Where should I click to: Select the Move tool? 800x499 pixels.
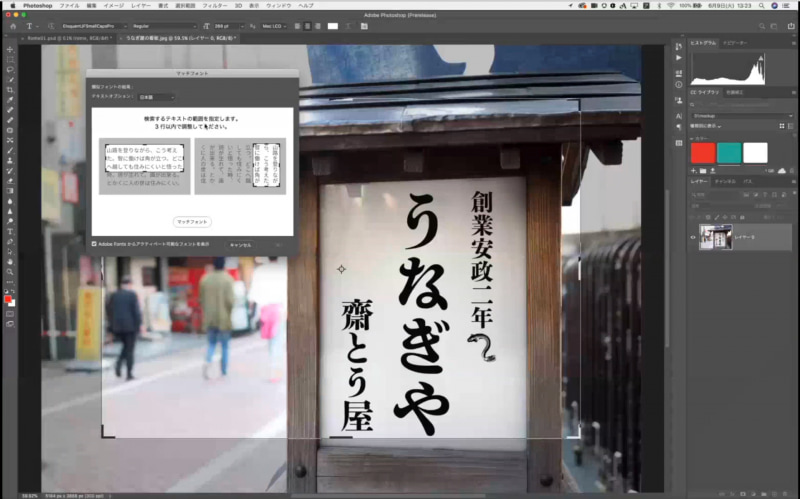click(10, 49)
